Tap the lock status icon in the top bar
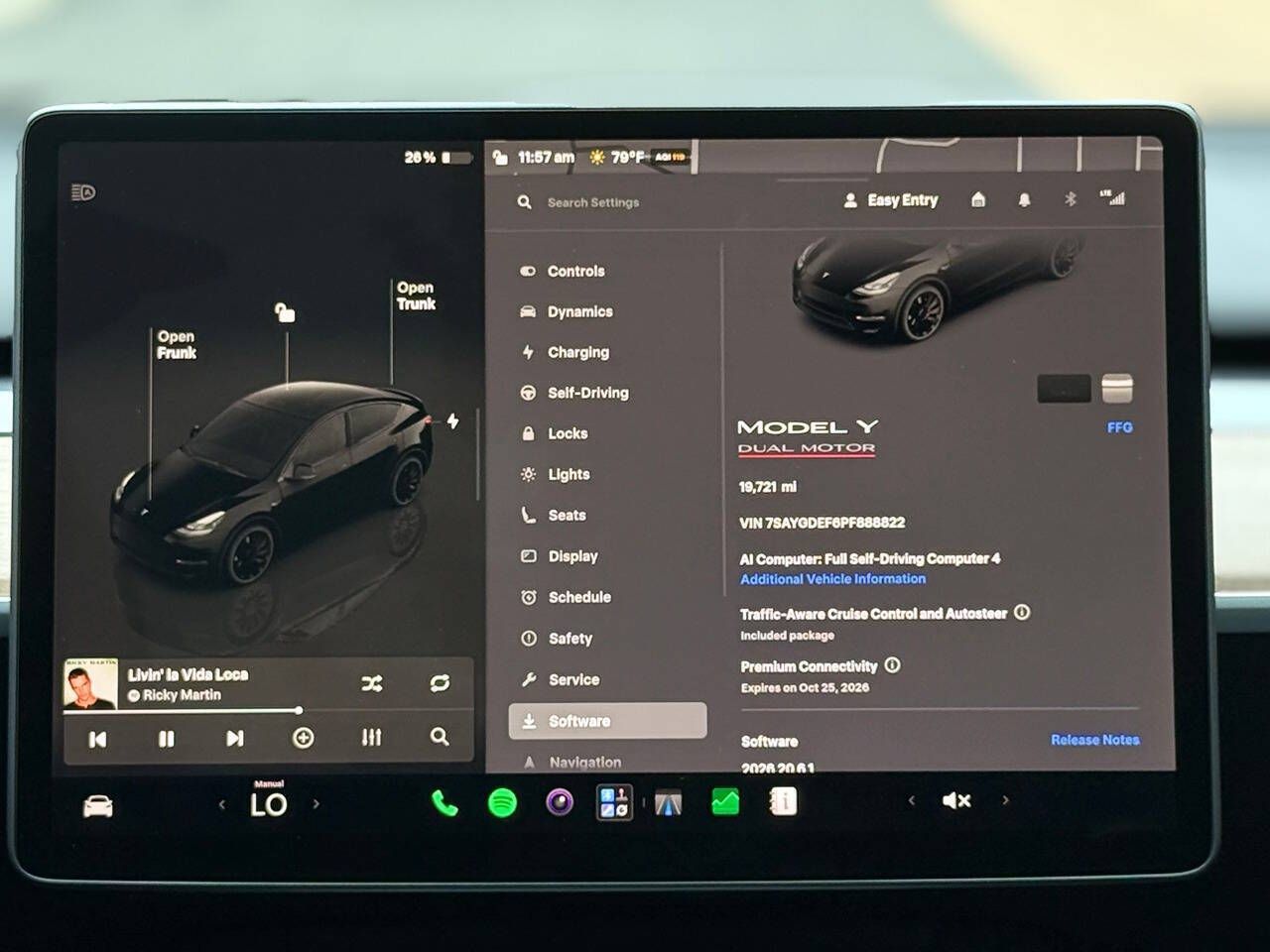The image size is (1270, 952). (x=501, y=157)
